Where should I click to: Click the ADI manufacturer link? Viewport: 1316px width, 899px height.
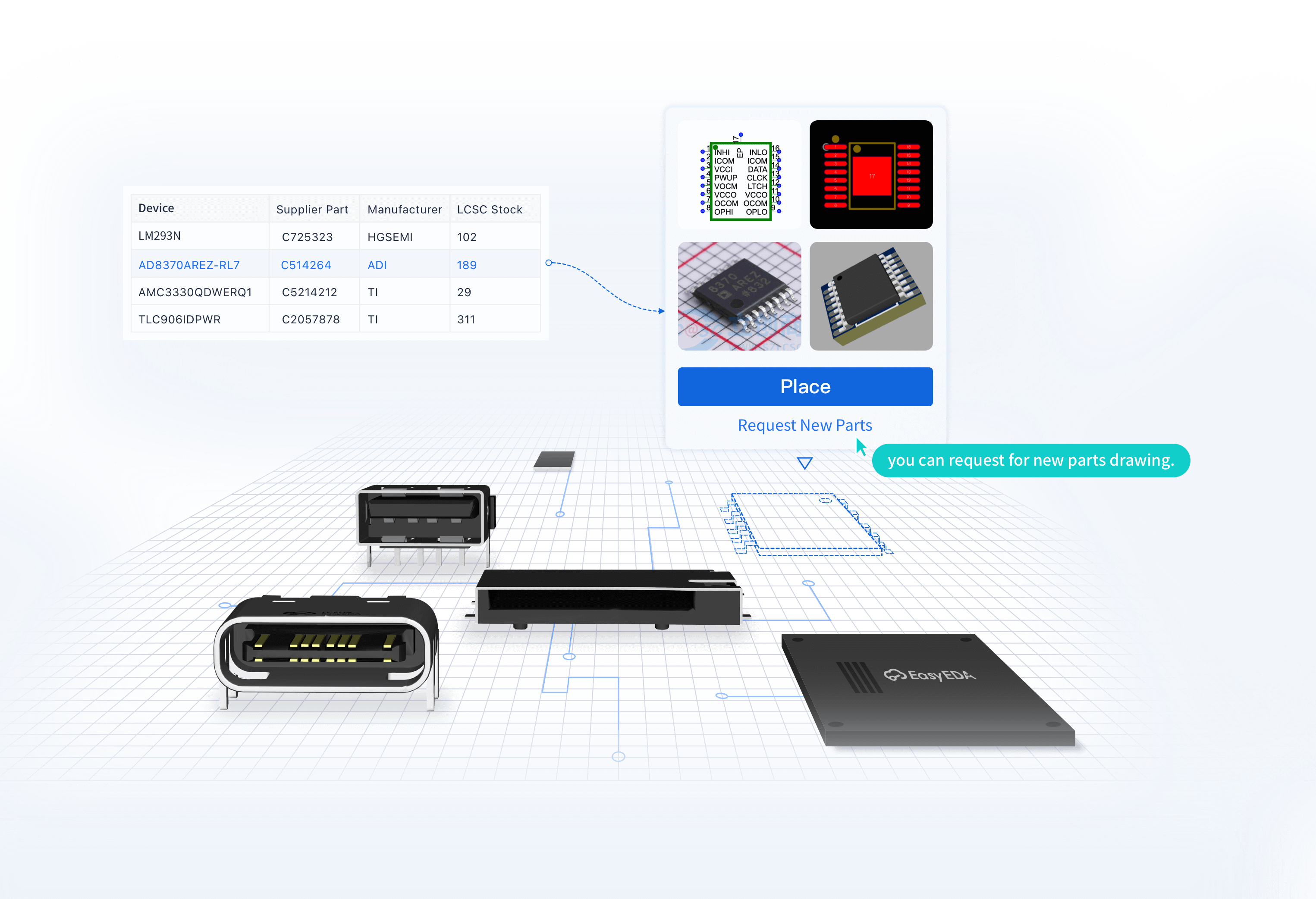pos(377,265)
